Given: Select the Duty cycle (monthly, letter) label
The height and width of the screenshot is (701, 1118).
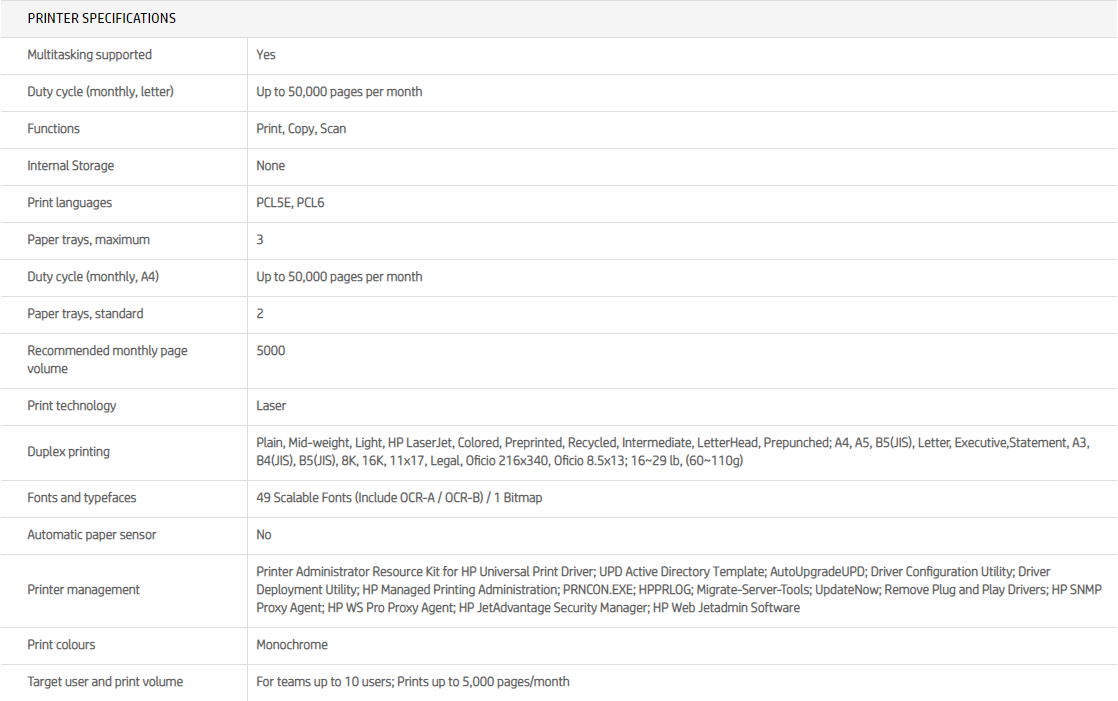Looking at the screenshot, I should tap(100, 92).
